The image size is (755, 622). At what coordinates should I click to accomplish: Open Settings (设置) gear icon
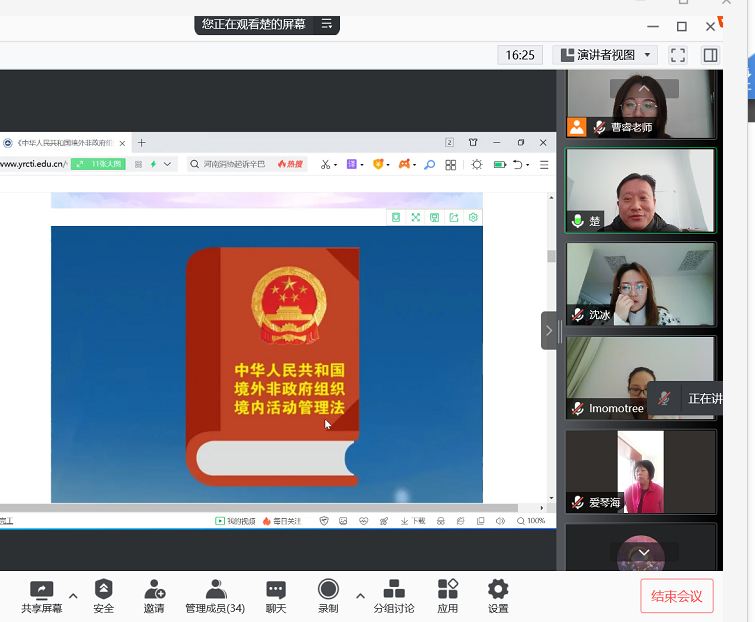[x=498, y=596]
